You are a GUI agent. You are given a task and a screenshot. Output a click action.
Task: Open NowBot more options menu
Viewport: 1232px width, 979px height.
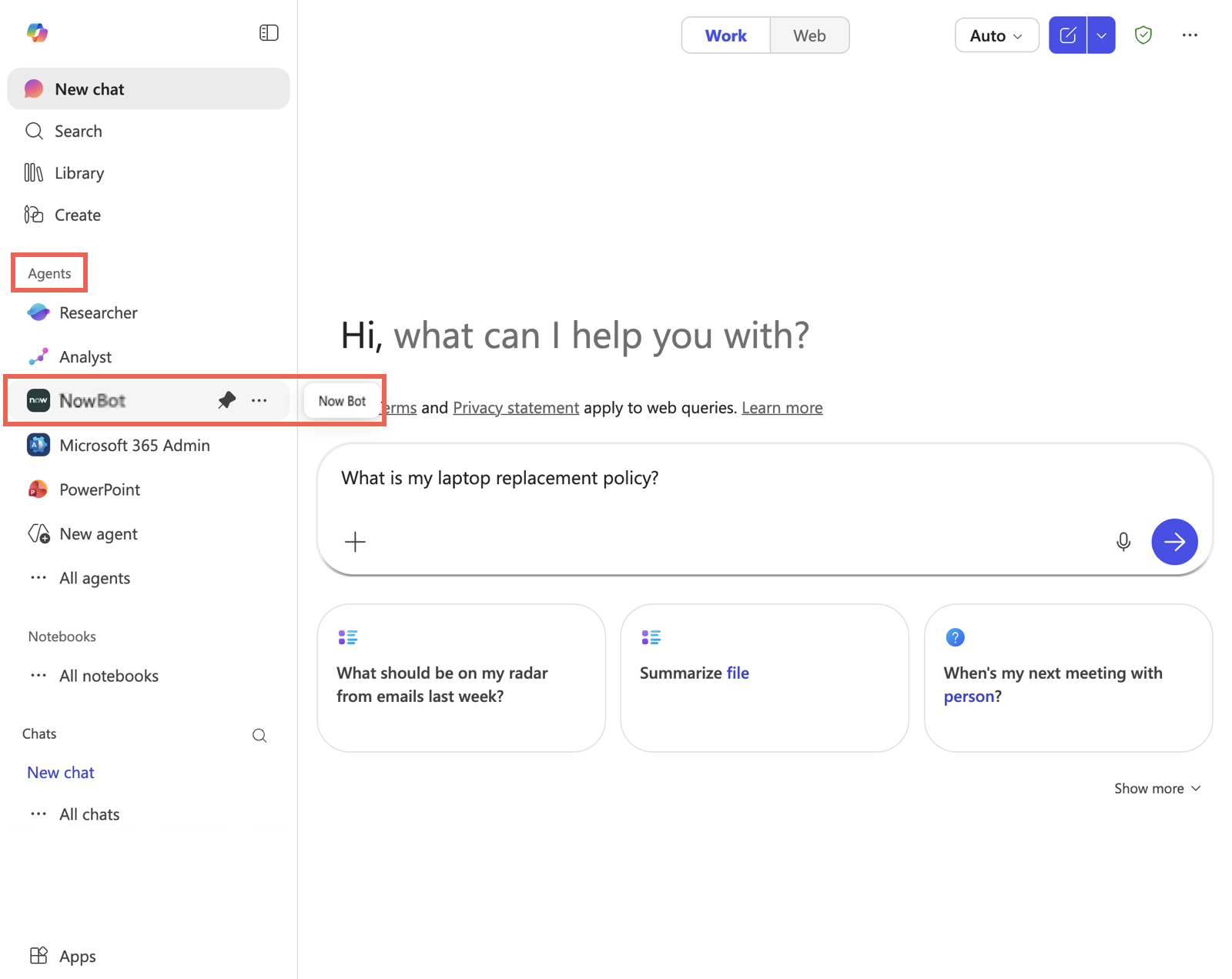(259, 400)
